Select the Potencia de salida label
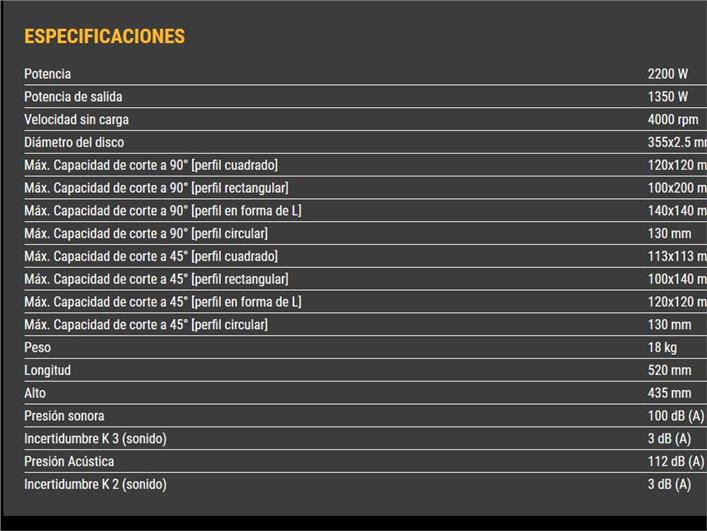707x531 pixels. pyautogui.click(x=73, y=97)
